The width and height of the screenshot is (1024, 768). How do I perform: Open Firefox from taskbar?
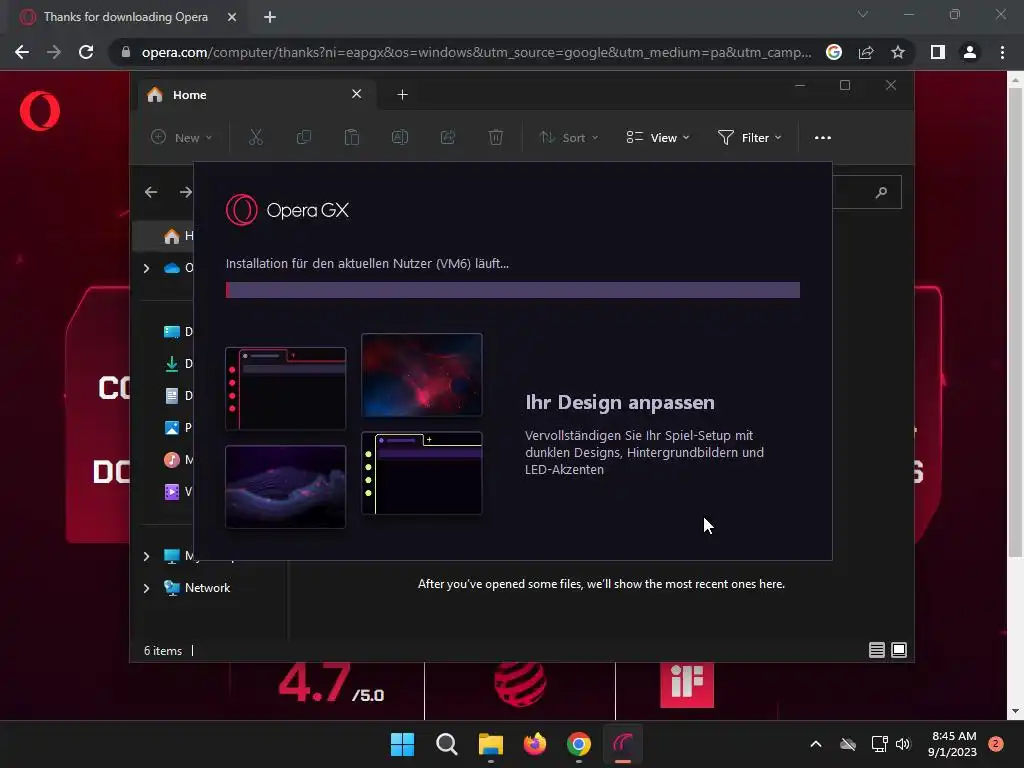[x=535, y=744]
